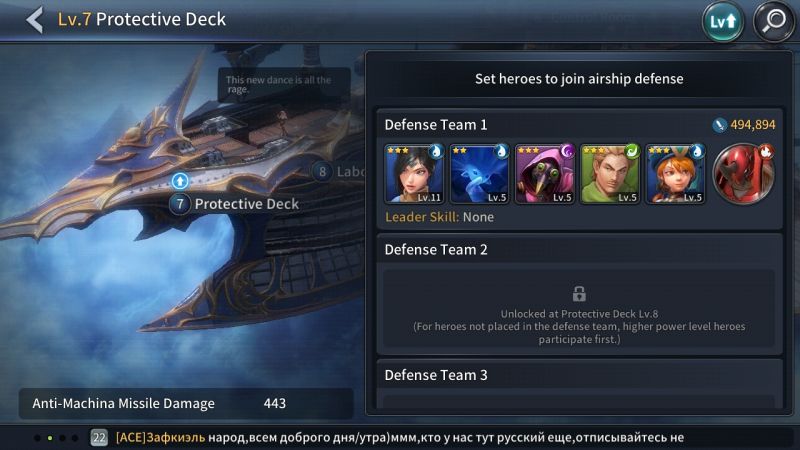The image size is (800, 450).
Task: Select the green-clad blond hero portrait
Action: pos(610,174)
